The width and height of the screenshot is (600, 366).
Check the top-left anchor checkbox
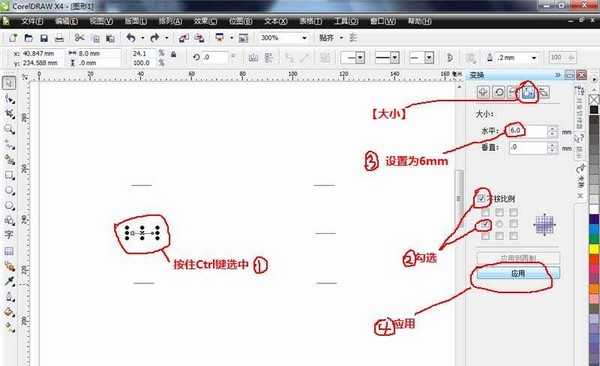(485, 212)
